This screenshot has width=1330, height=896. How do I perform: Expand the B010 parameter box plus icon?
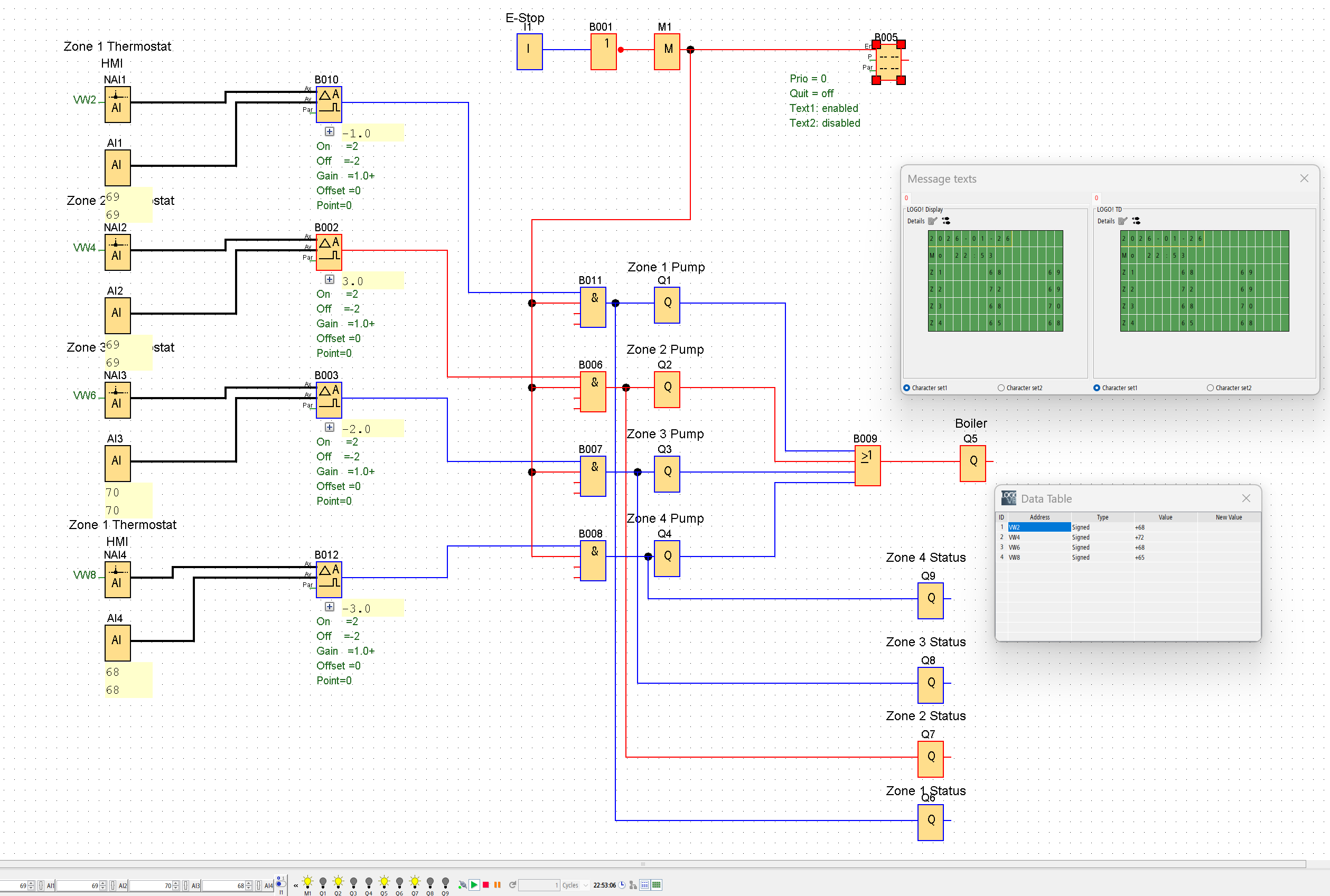pos(330,132)
